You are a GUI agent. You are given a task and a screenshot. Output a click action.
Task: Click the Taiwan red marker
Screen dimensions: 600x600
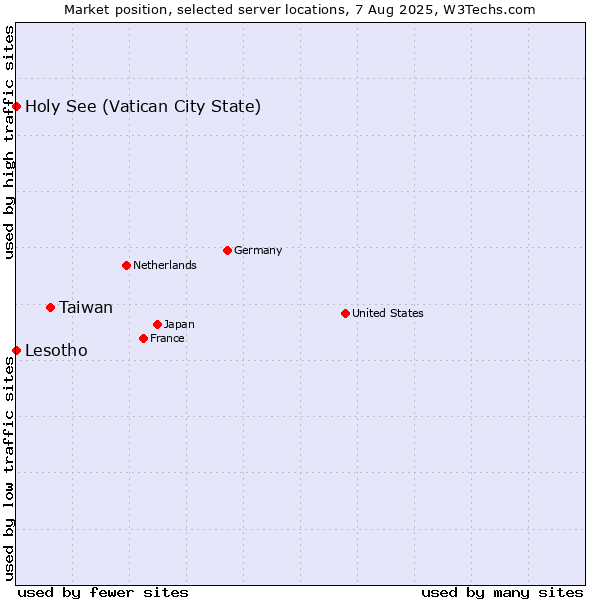click(51, 308)
